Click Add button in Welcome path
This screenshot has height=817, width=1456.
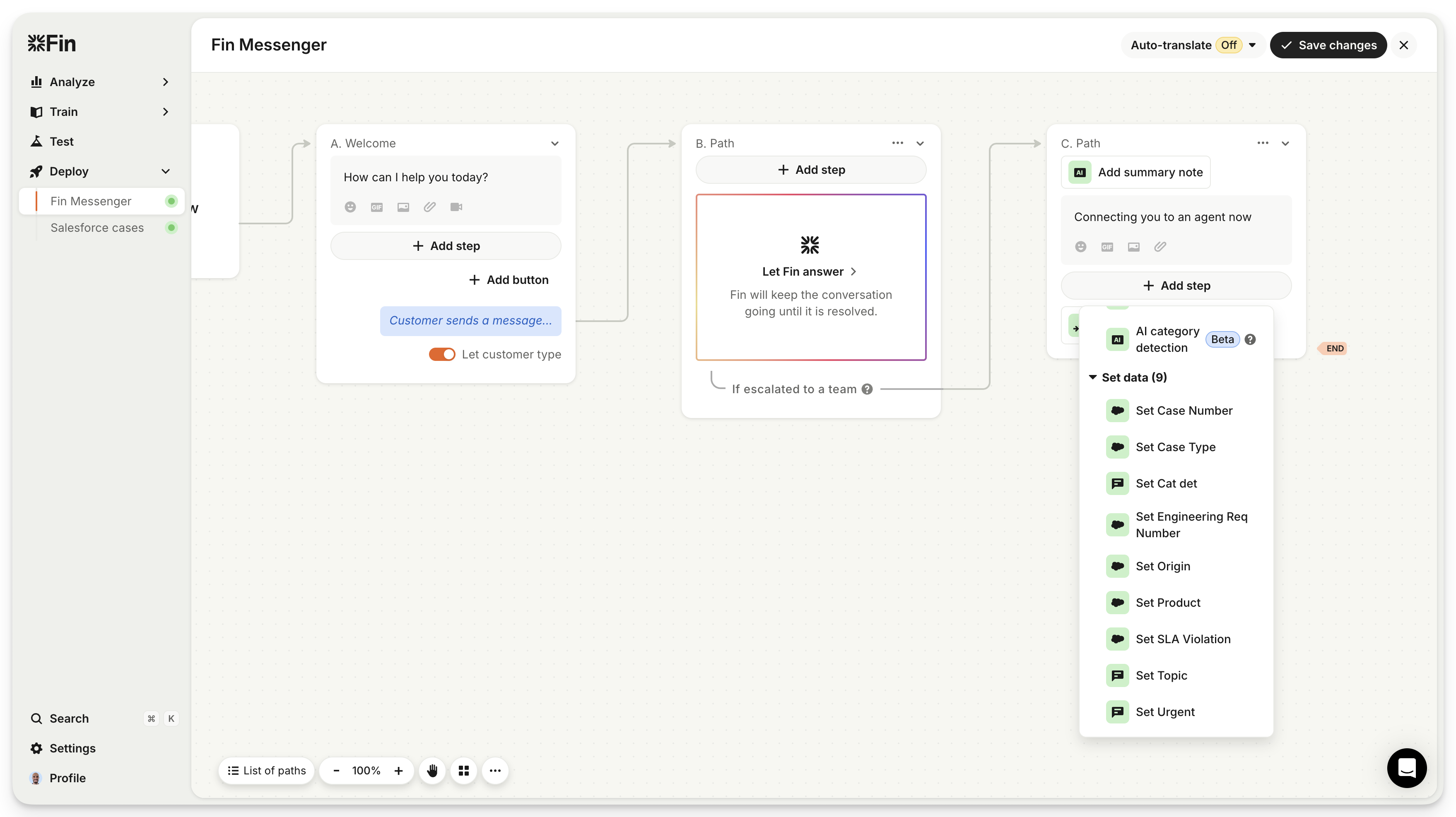click(509, 280)
